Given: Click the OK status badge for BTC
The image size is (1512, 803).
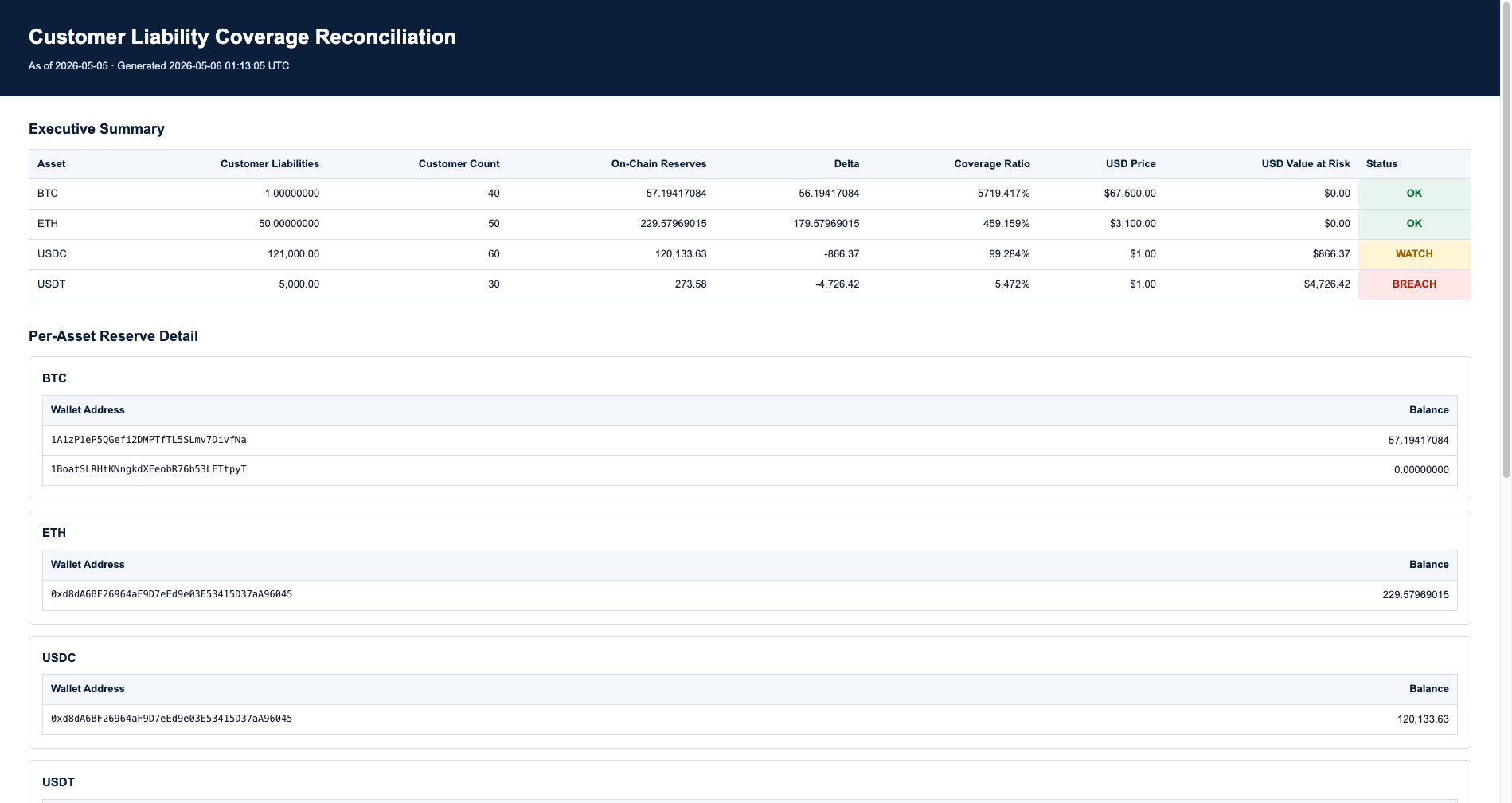Looking at the screenshot, I should pyautogui.click(x=1414, y=194).
